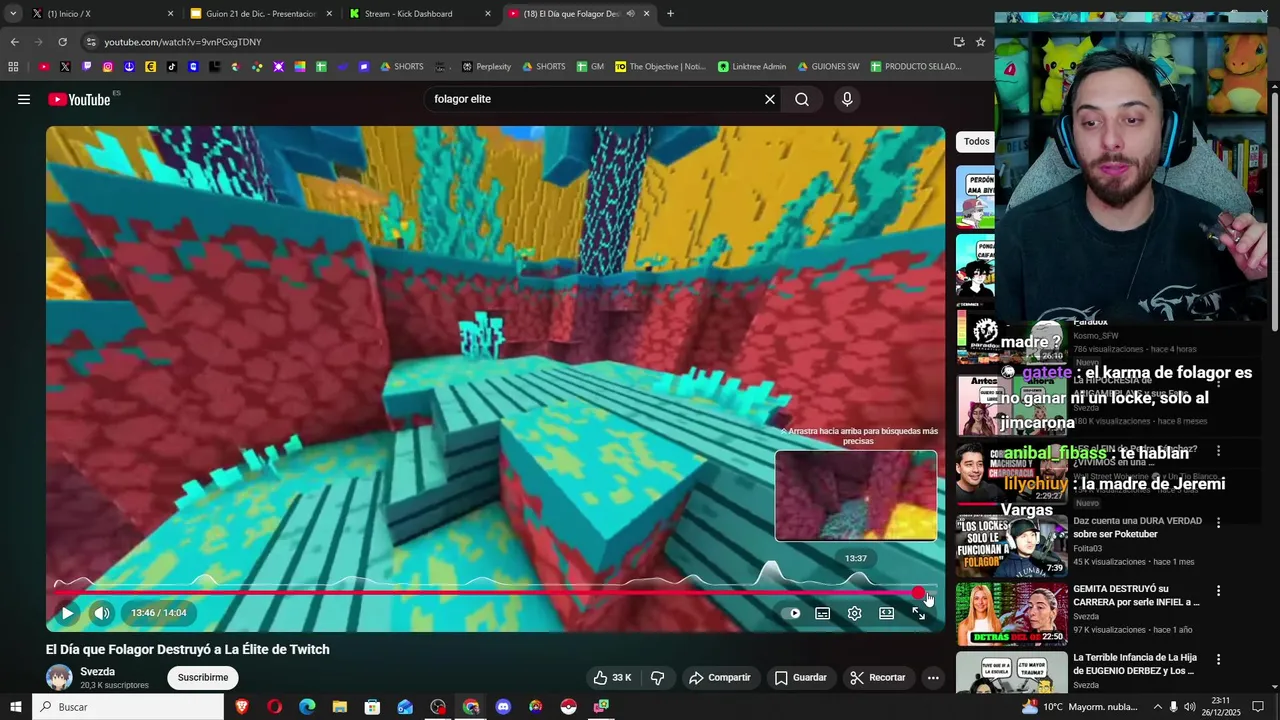Go back to previous page
Viewport: 1280px width, 720px height.
(x=14, y=42)
